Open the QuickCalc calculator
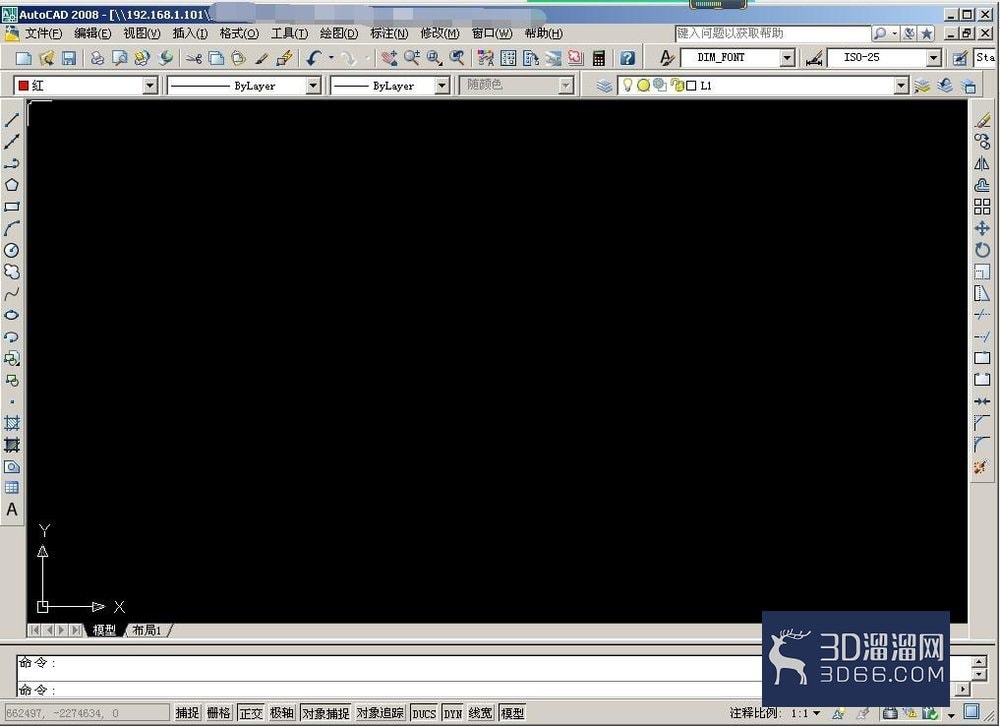Viewport: 1000px width, 726px height. point(598,58)
